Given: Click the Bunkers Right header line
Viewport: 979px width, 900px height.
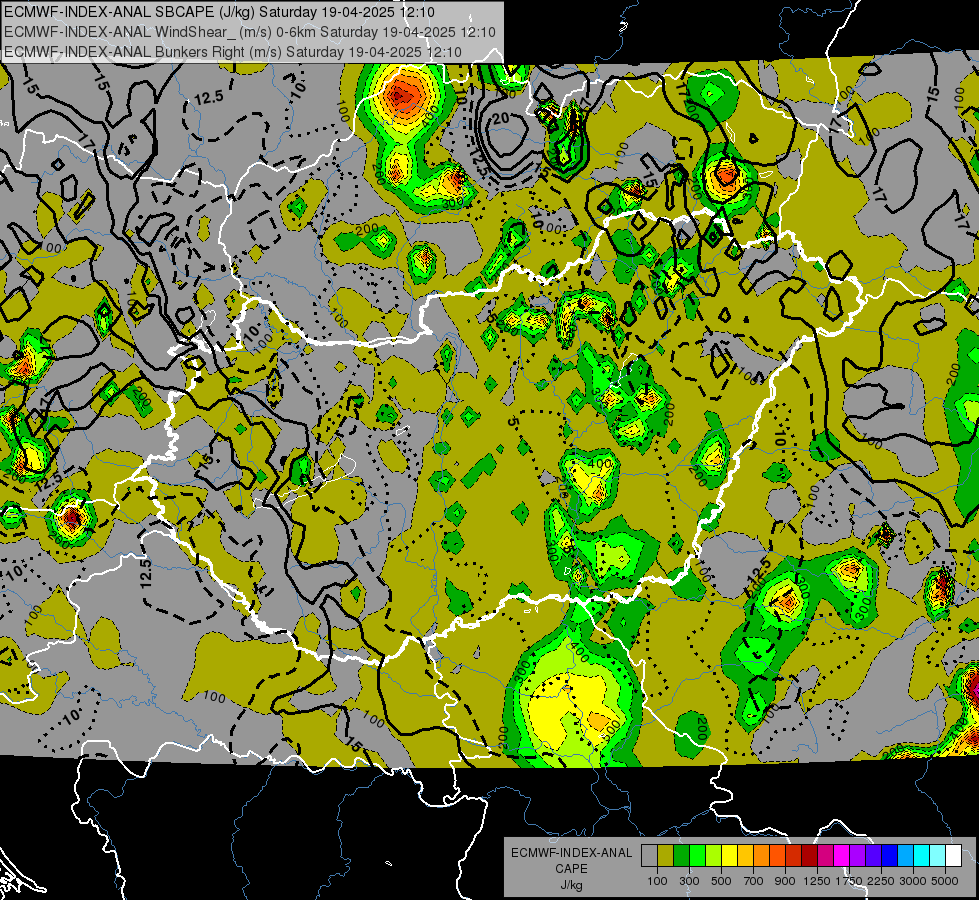Looking at the screenshot, I should (233, 52).
